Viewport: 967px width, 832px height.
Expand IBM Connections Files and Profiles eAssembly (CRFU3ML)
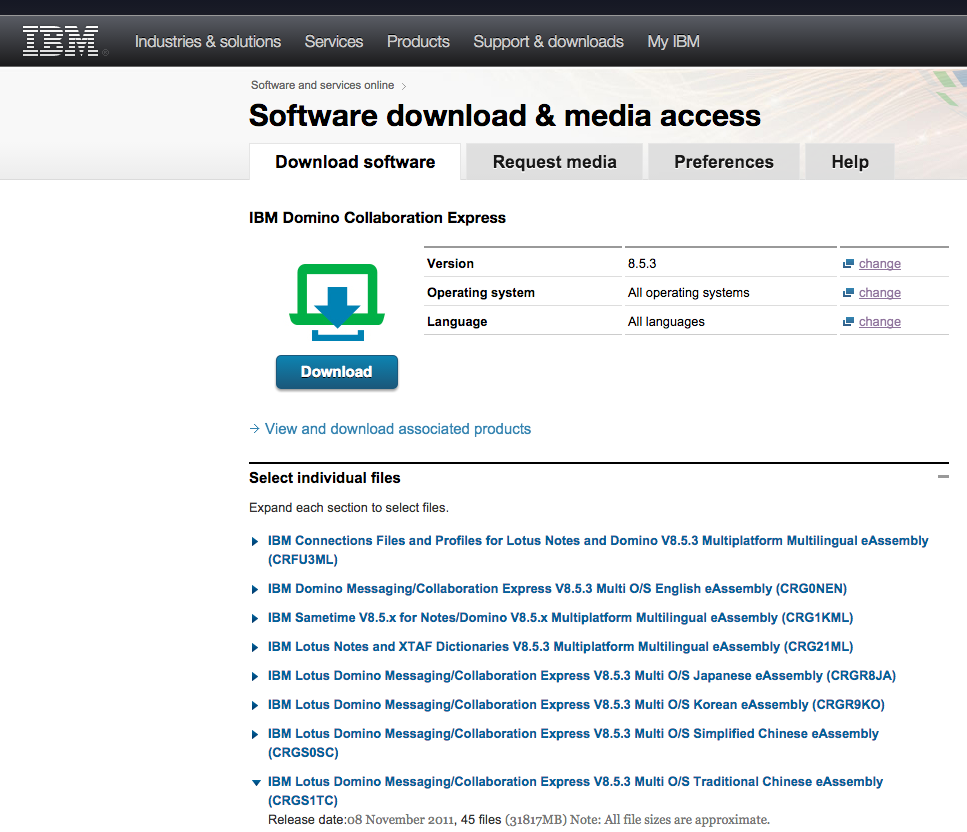(x=255, y=542)
